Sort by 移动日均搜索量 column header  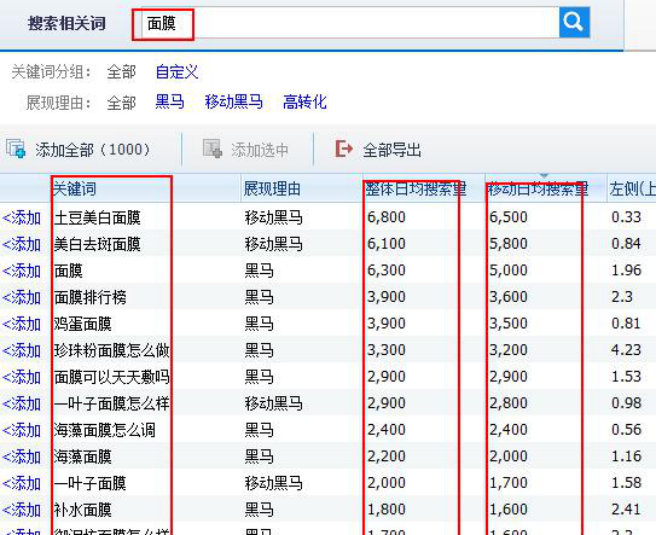pyautogui.click(x=537, y=188)
